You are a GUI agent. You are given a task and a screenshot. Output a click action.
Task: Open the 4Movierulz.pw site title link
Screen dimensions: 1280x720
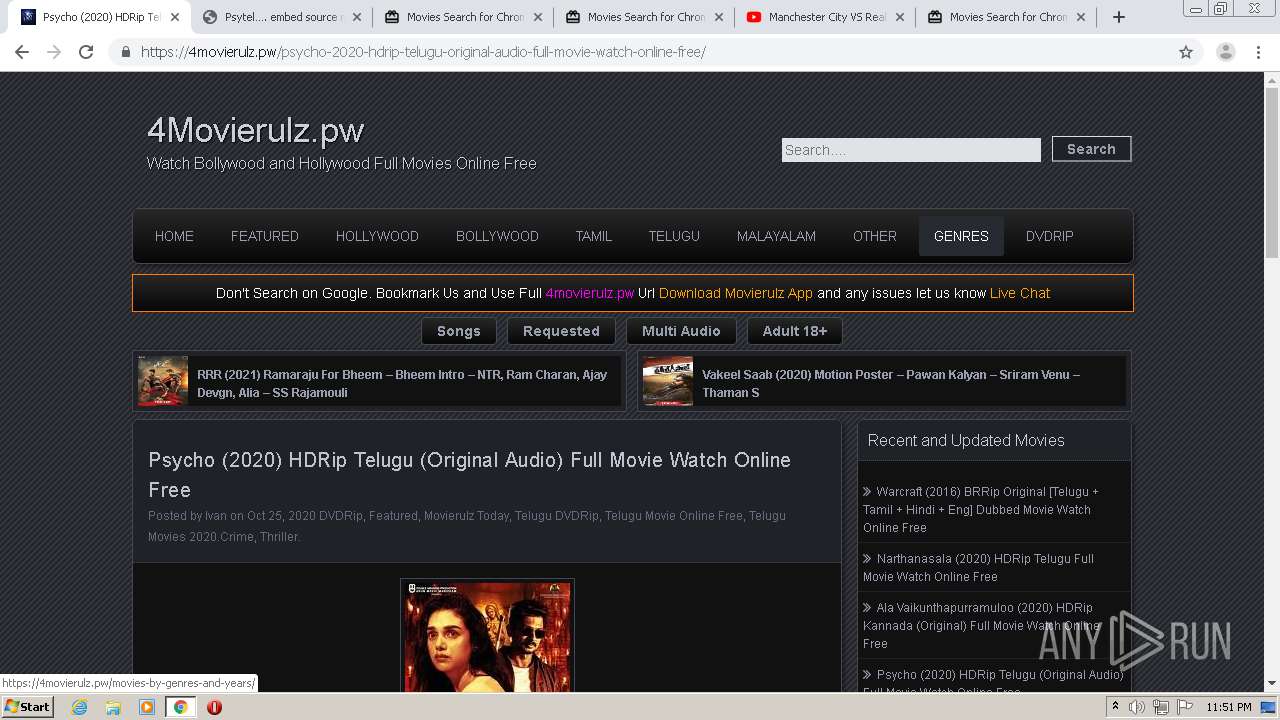coord(255,130)
